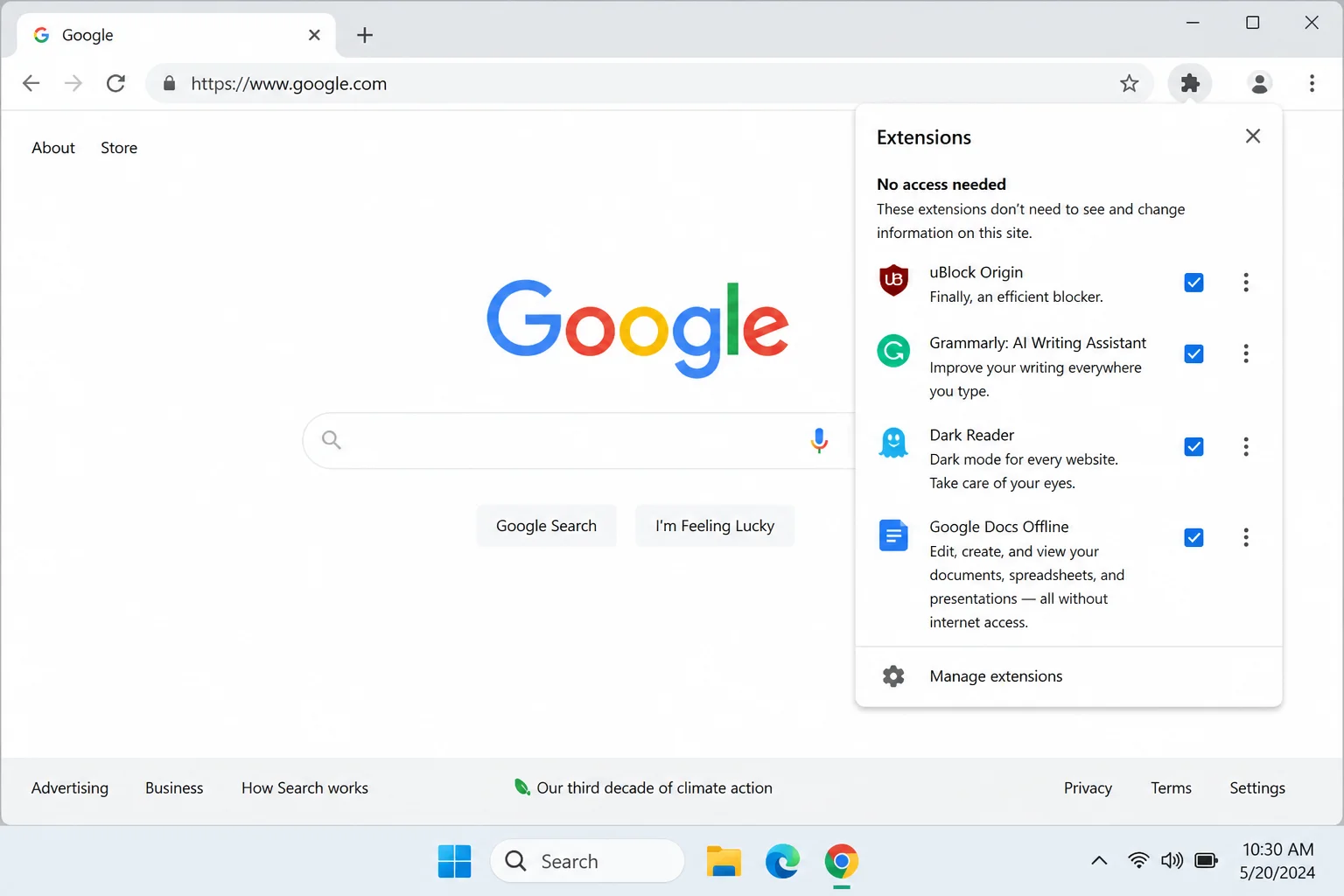Image resolution: width=1344 pixels, height=896 pixels.
Task: Click 'Grammarly: AI Writing Assistant' text
Action: click(1038, 343)
